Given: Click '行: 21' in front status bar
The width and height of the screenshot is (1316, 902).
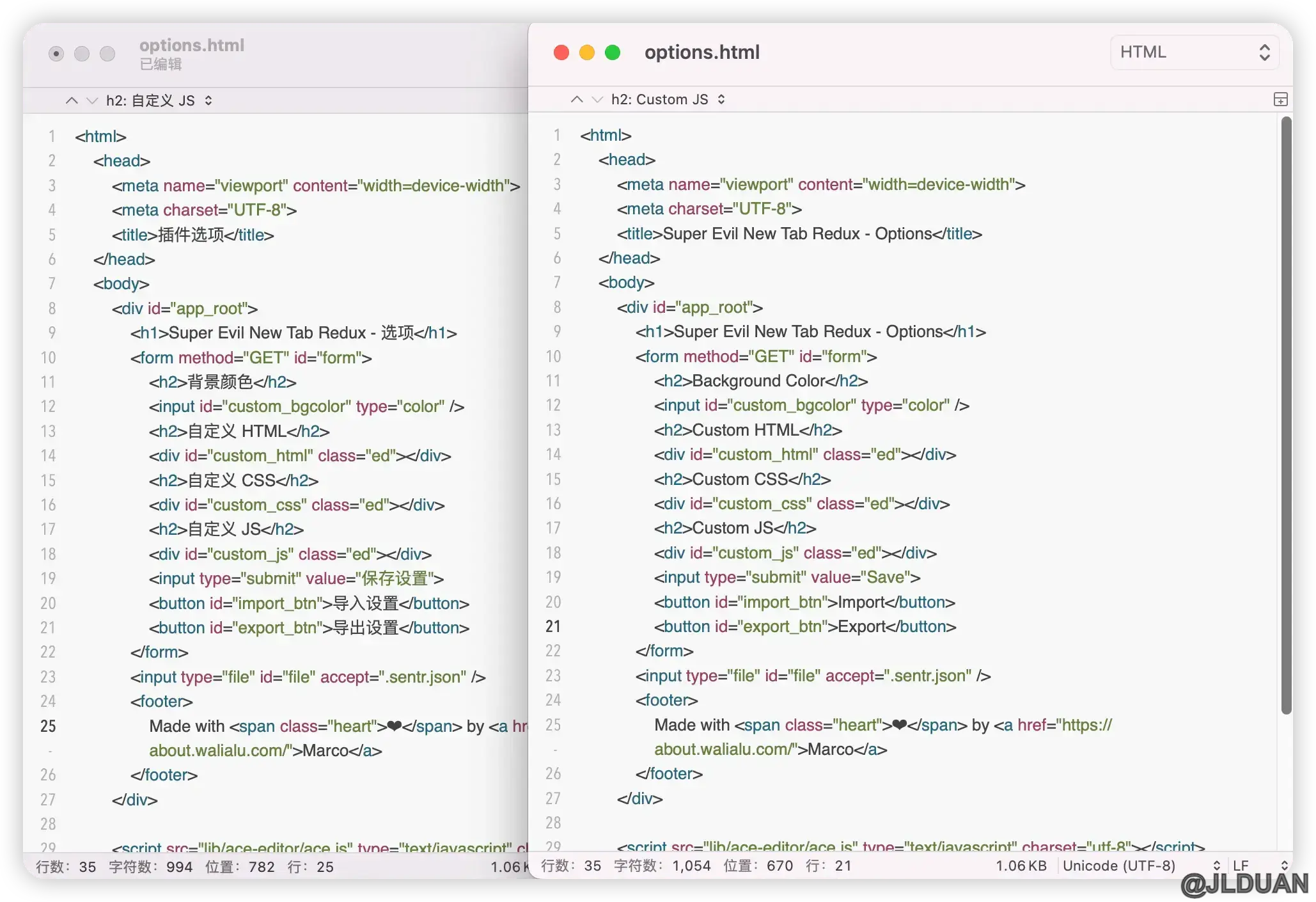Looking at the screenshot, I should [x=828, y=866].
